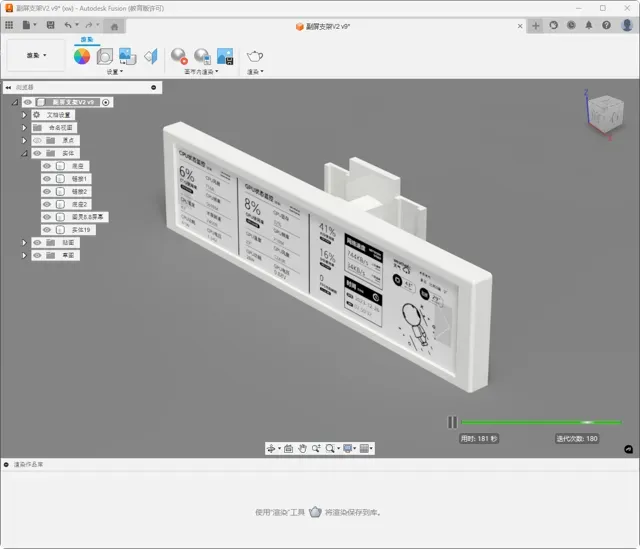Open Display Settings monitor icon
The height and width of the screenshot is (549, 640).
pos(347,449)
